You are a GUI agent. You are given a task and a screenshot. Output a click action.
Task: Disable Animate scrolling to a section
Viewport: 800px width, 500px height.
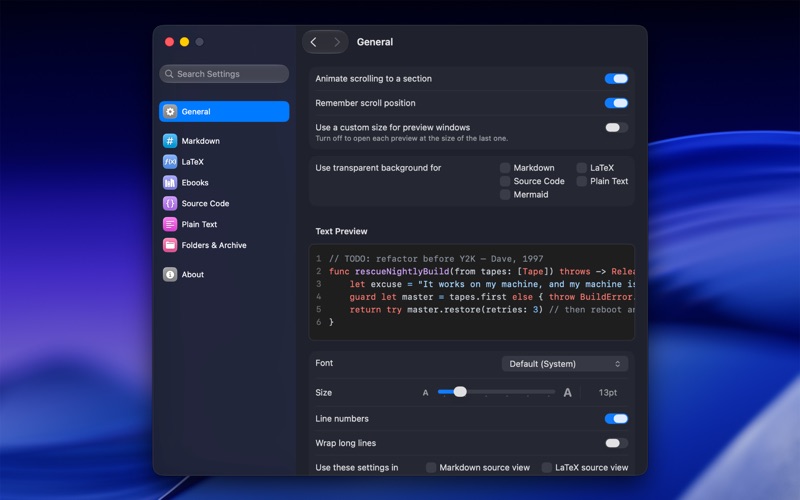(x=616, y=79)
